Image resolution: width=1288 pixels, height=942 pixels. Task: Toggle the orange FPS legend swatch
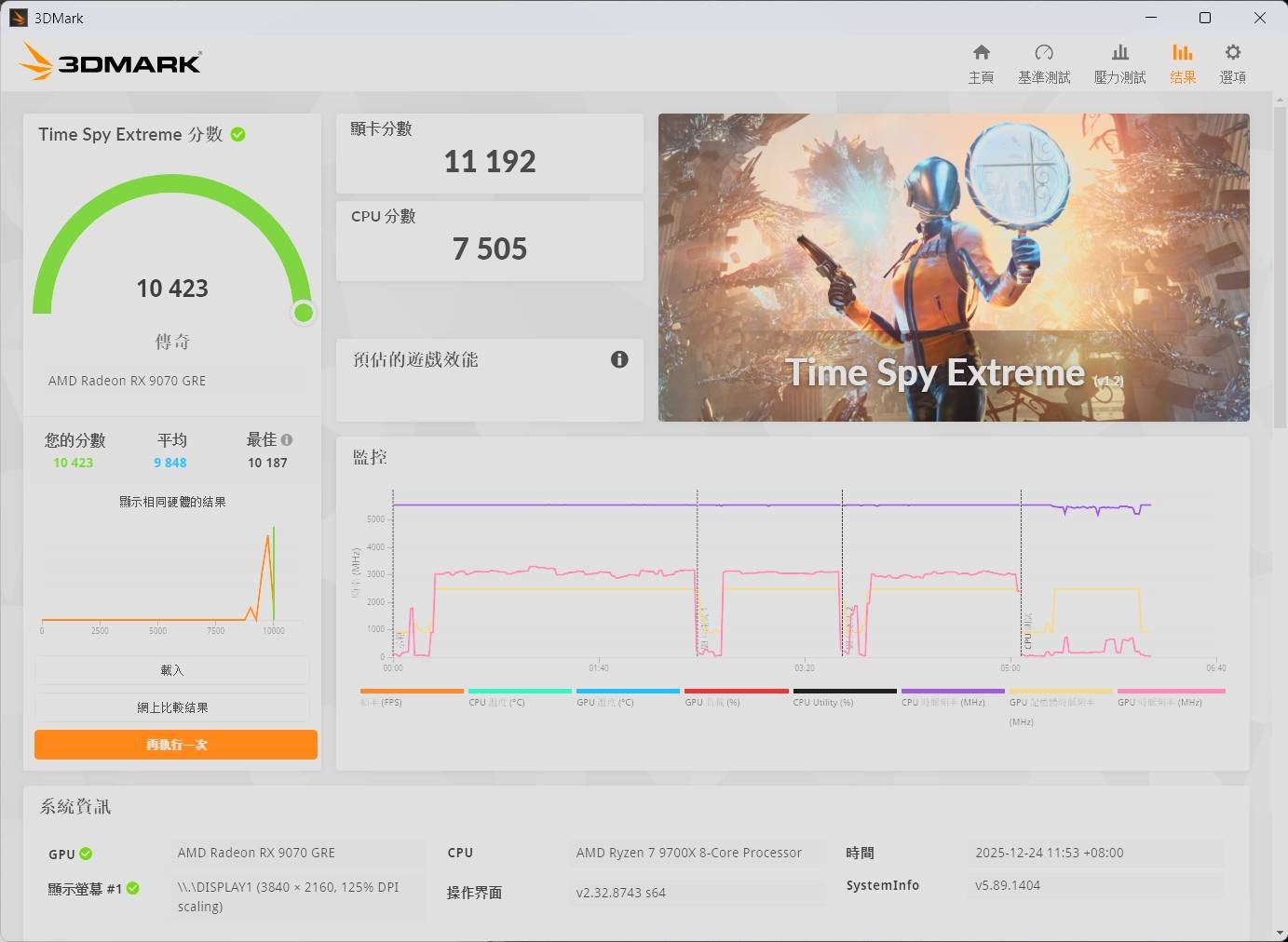click(412, 691)
